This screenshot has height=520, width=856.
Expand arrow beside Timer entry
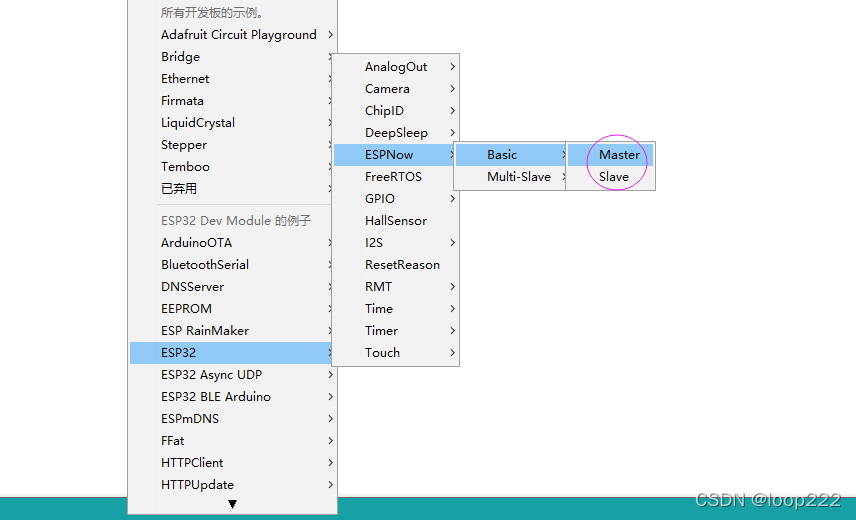[x=453, y=331]
